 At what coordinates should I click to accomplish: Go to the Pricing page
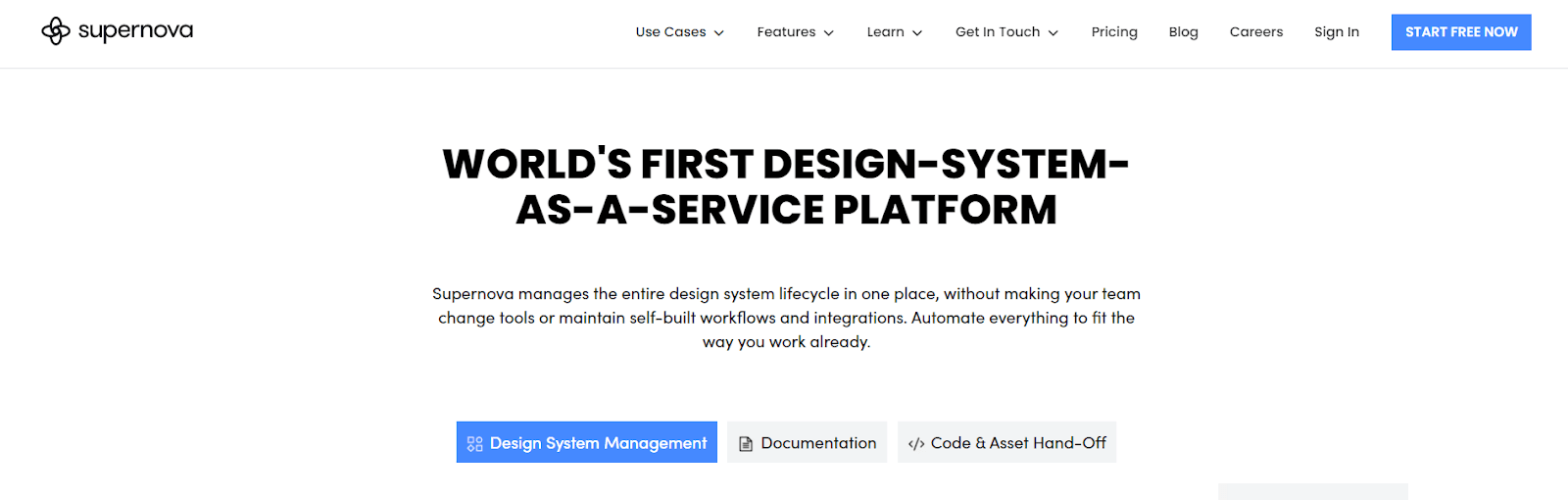1114,32
